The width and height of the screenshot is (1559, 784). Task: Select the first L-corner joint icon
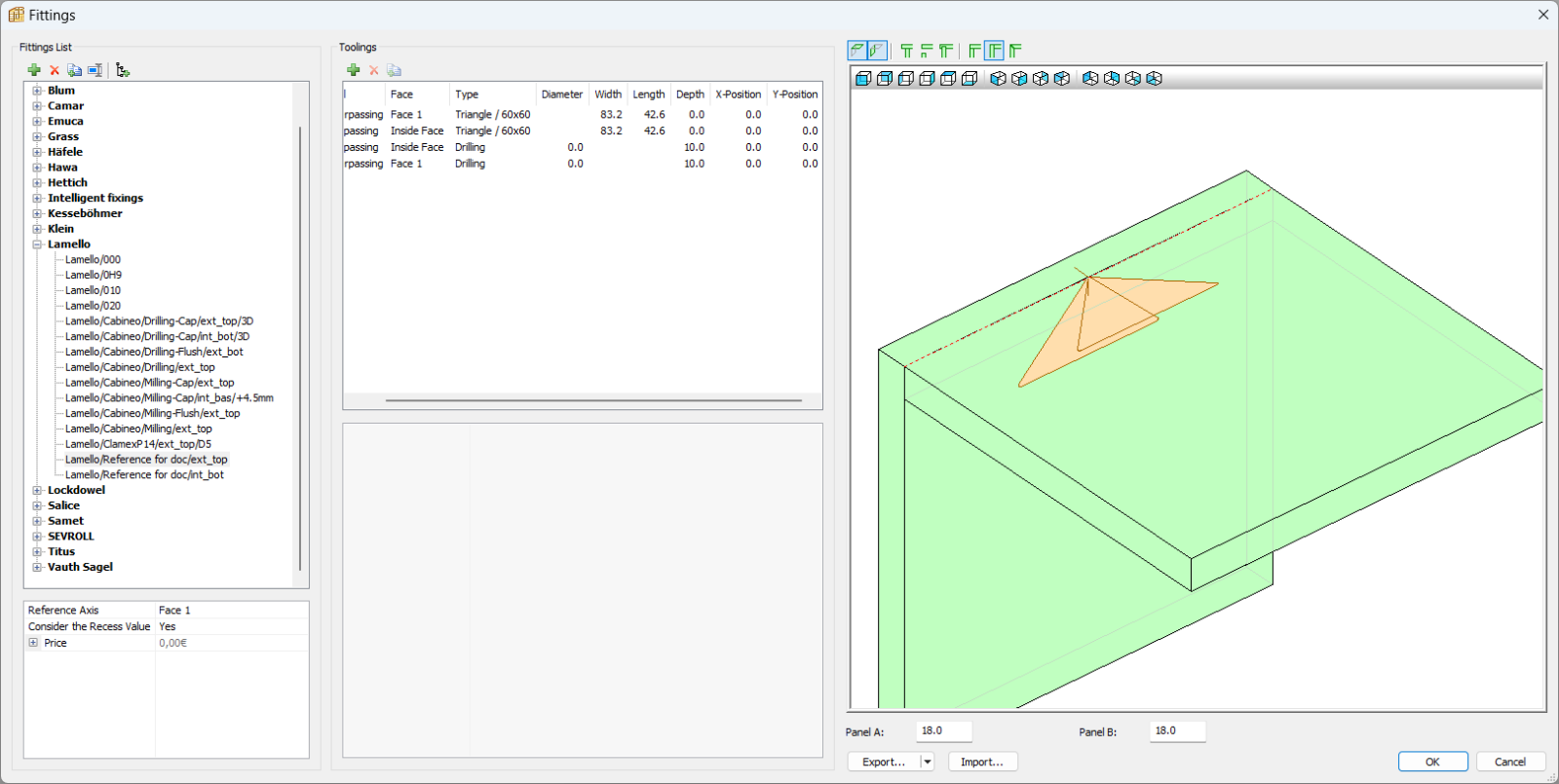(x=974, y=51)
